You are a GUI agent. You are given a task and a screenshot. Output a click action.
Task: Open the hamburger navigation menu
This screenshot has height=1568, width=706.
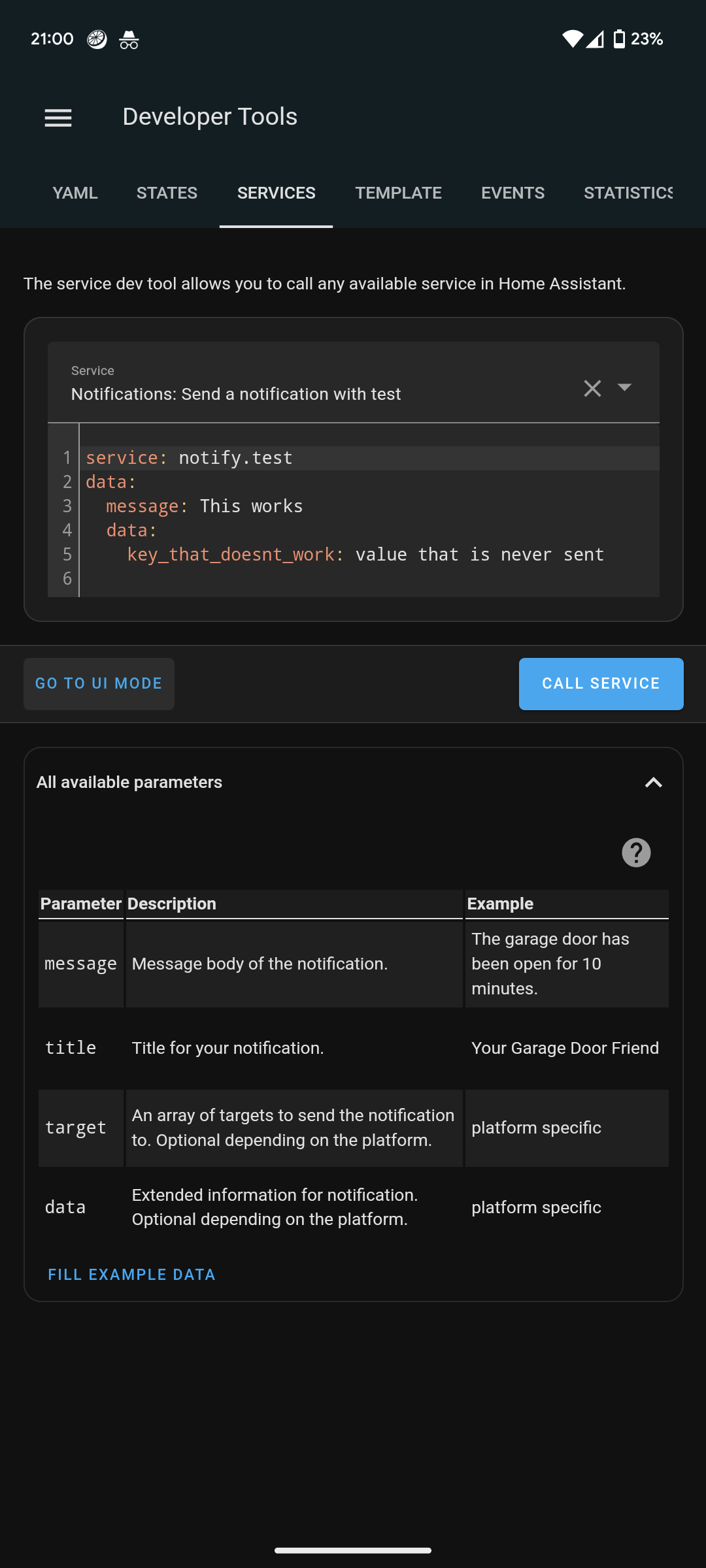58,118
